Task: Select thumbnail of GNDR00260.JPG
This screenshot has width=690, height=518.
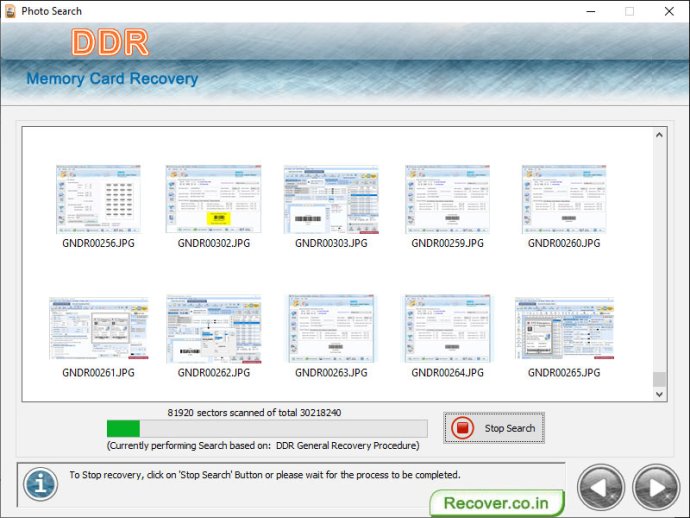Action: (564, 199)
